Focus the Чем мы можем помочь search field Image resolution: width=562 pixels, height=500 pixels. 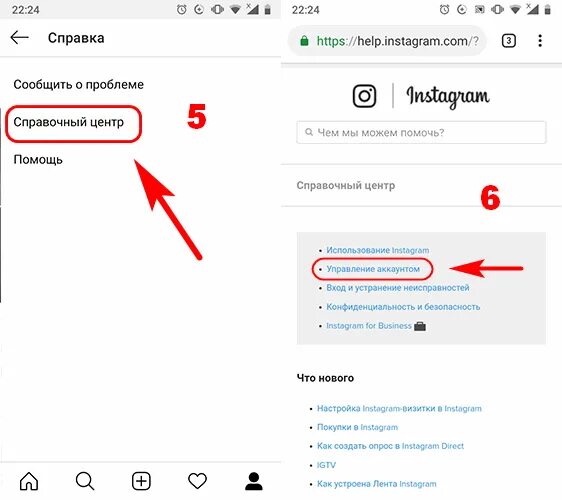(x=421, y=133)
